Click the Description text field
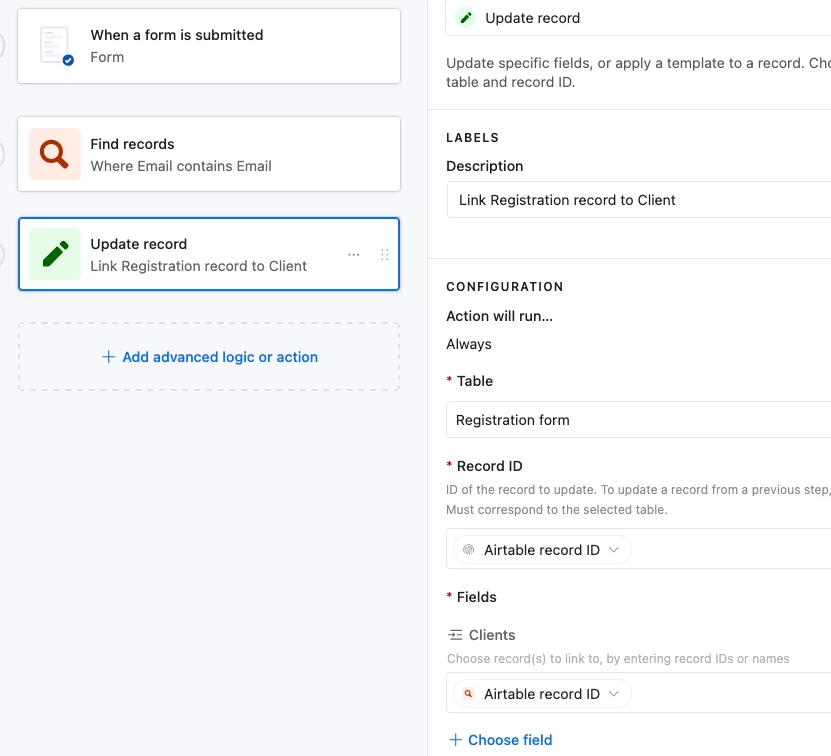The image size is (831, 756). pos(640,200)
